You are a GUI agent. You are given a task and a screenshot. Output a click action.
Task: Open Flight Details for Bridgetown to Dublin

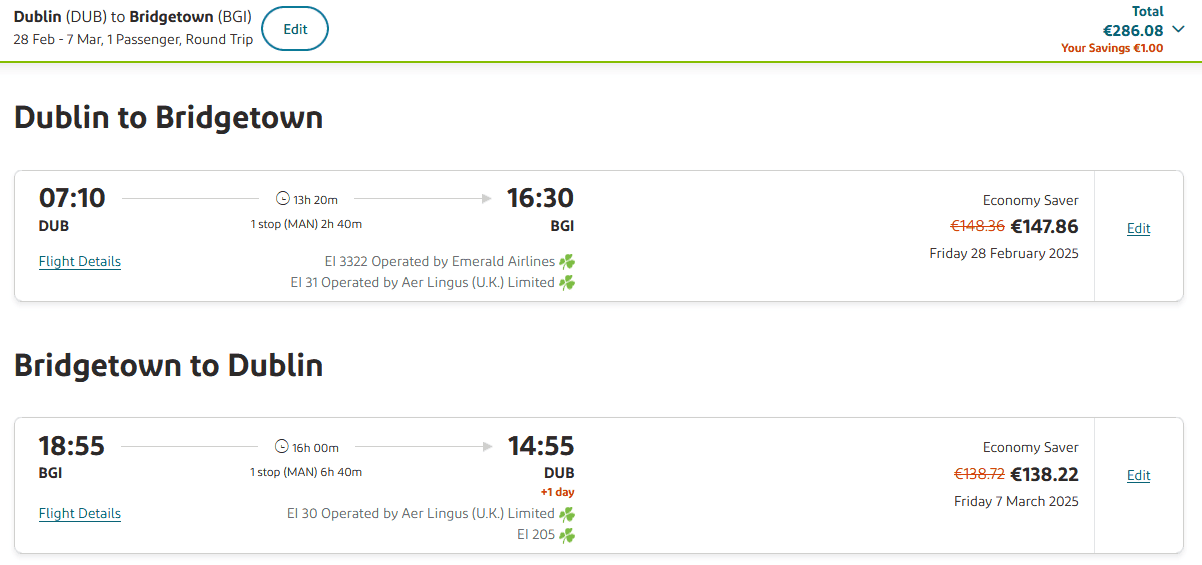coord(80,514)
